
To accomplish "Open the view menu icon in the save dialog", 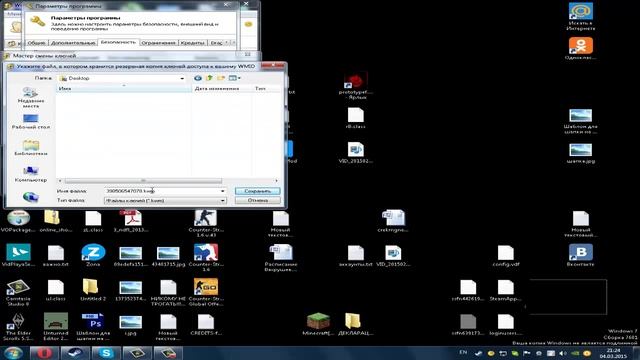I will [x=234, y=78].
